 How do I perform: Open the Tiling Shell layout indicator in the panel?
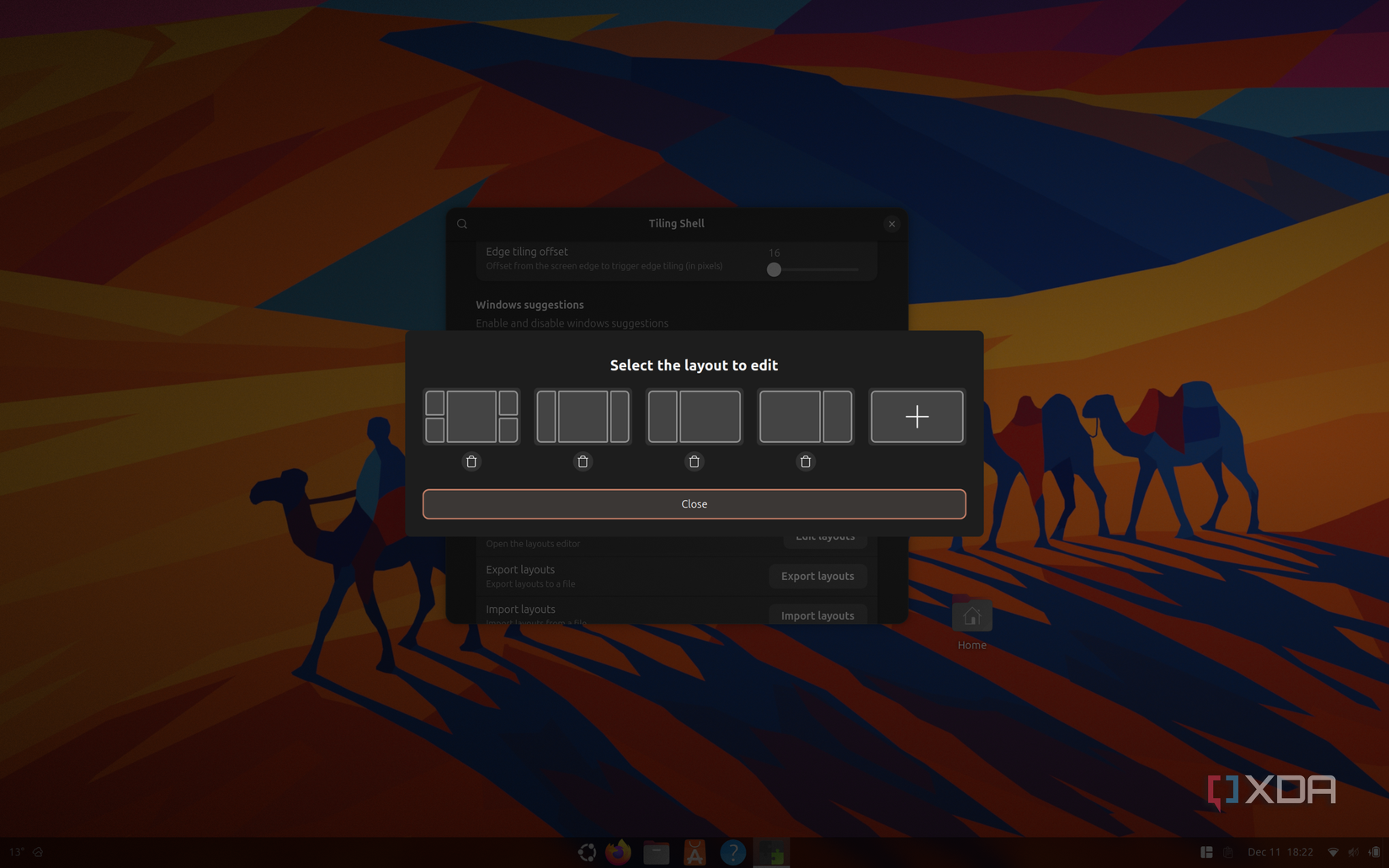point(1206,852)
